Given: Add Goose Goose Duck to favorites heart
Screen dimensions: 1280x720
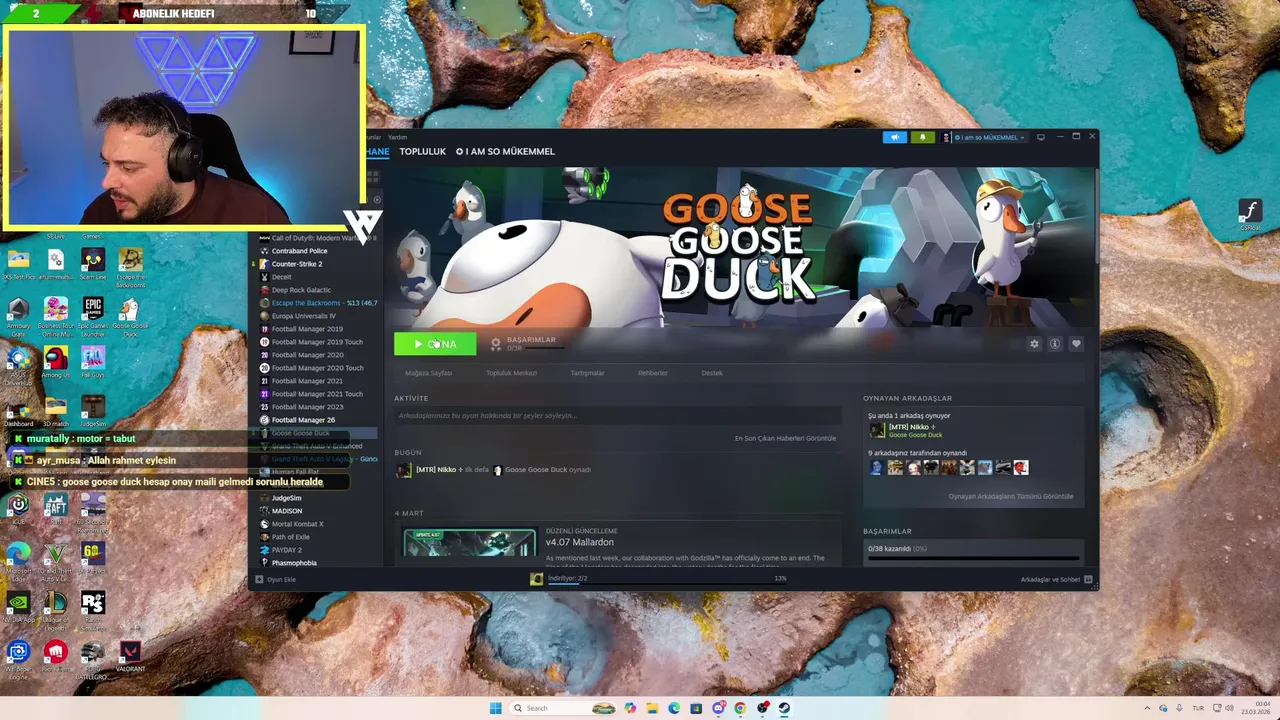Looking at the screenshot, I should [1076, 344].
